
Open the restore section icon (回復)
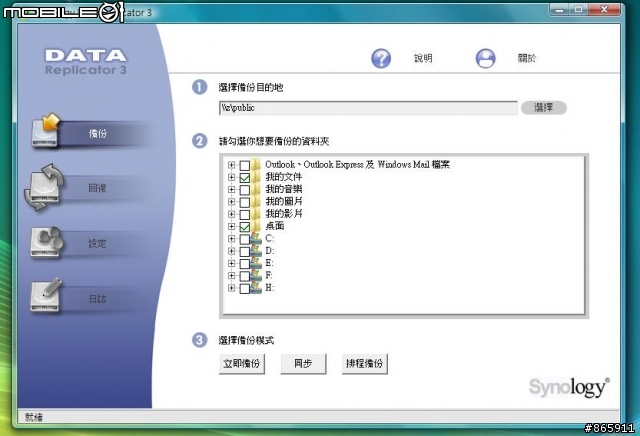point(44,187)
